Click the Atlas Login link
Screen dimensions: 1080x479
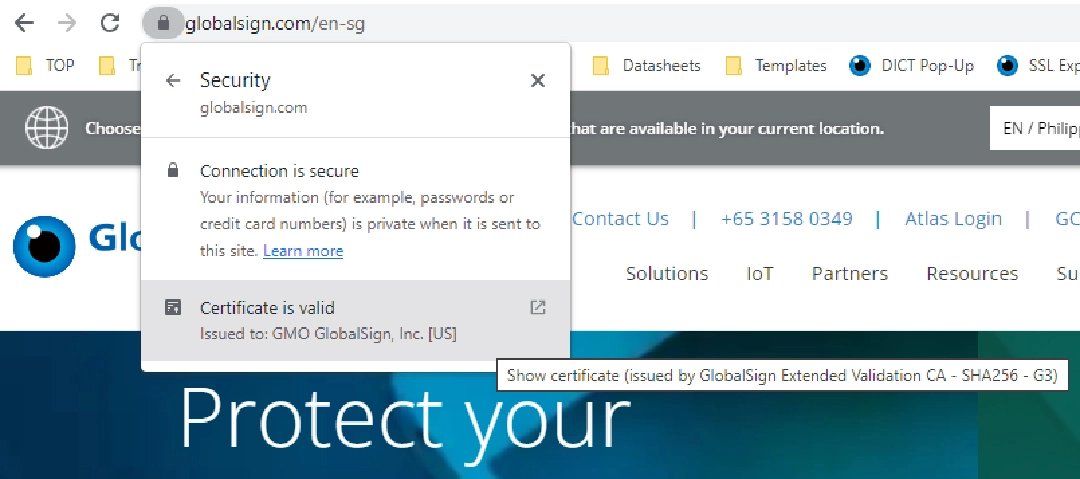point(953,219)
